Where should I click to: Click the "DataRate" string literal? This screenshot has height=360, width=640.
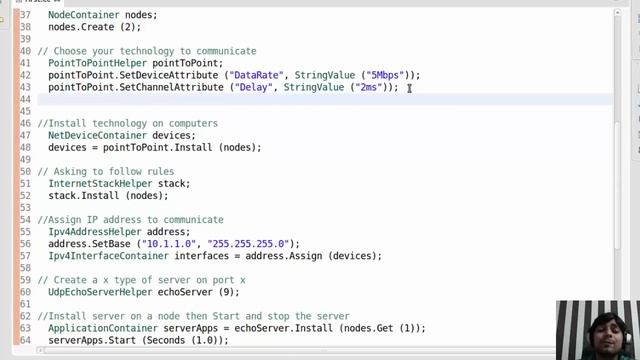tap(256, 75)
